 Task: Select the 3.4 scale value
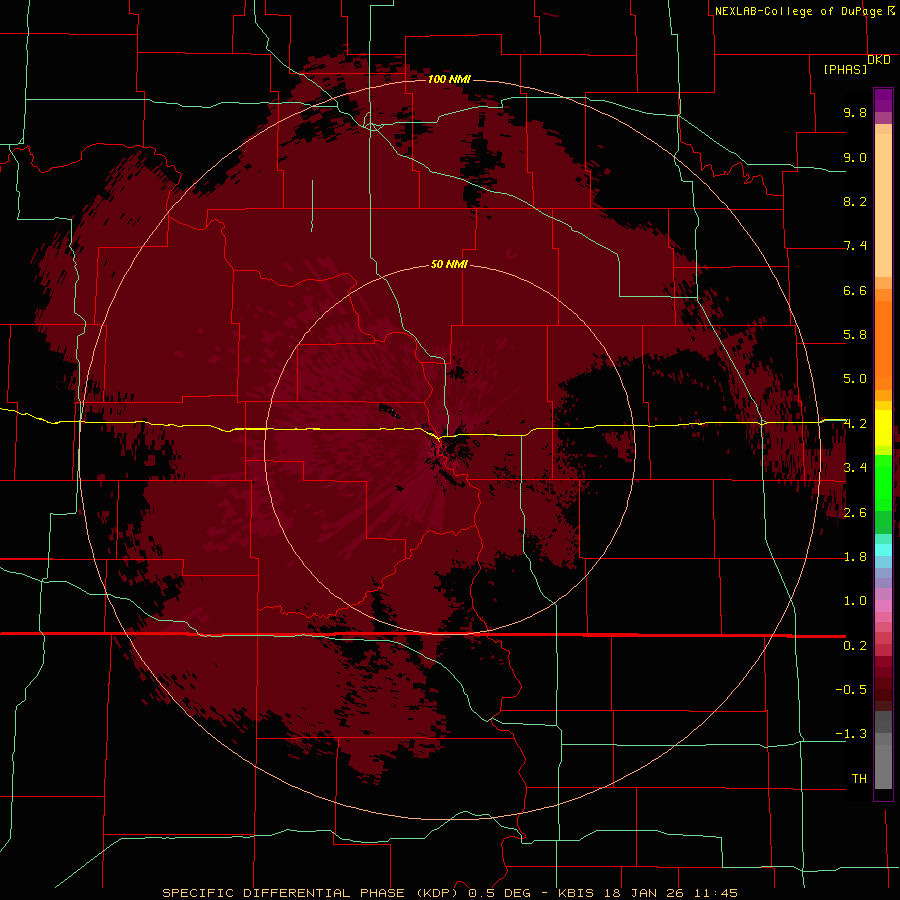coord(855,468)
